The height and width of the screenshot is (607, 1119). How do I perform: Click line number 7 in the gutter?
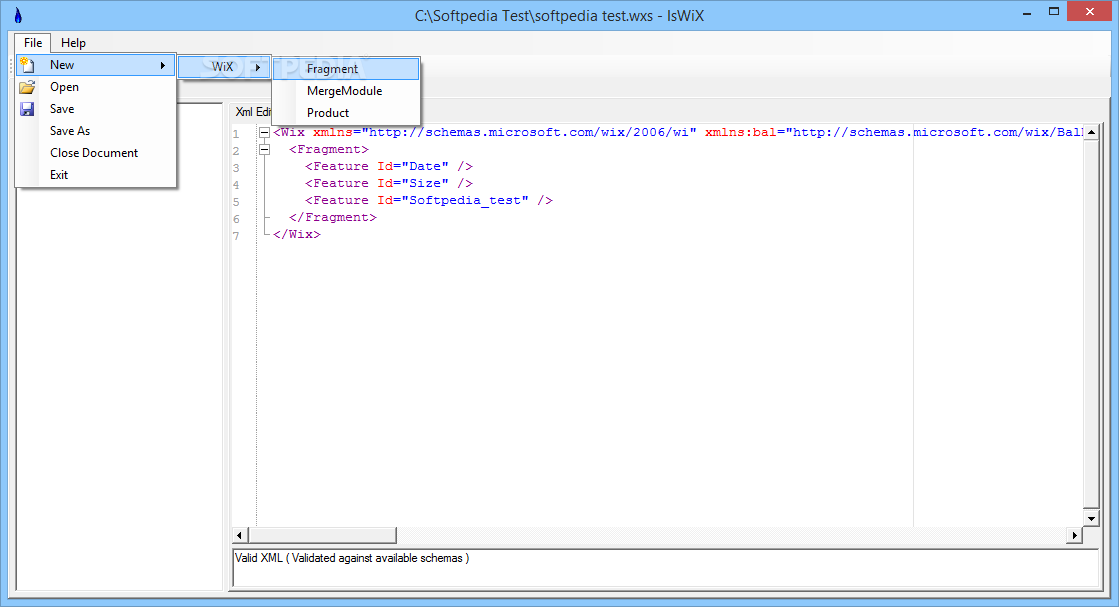(x=236, y=236)
